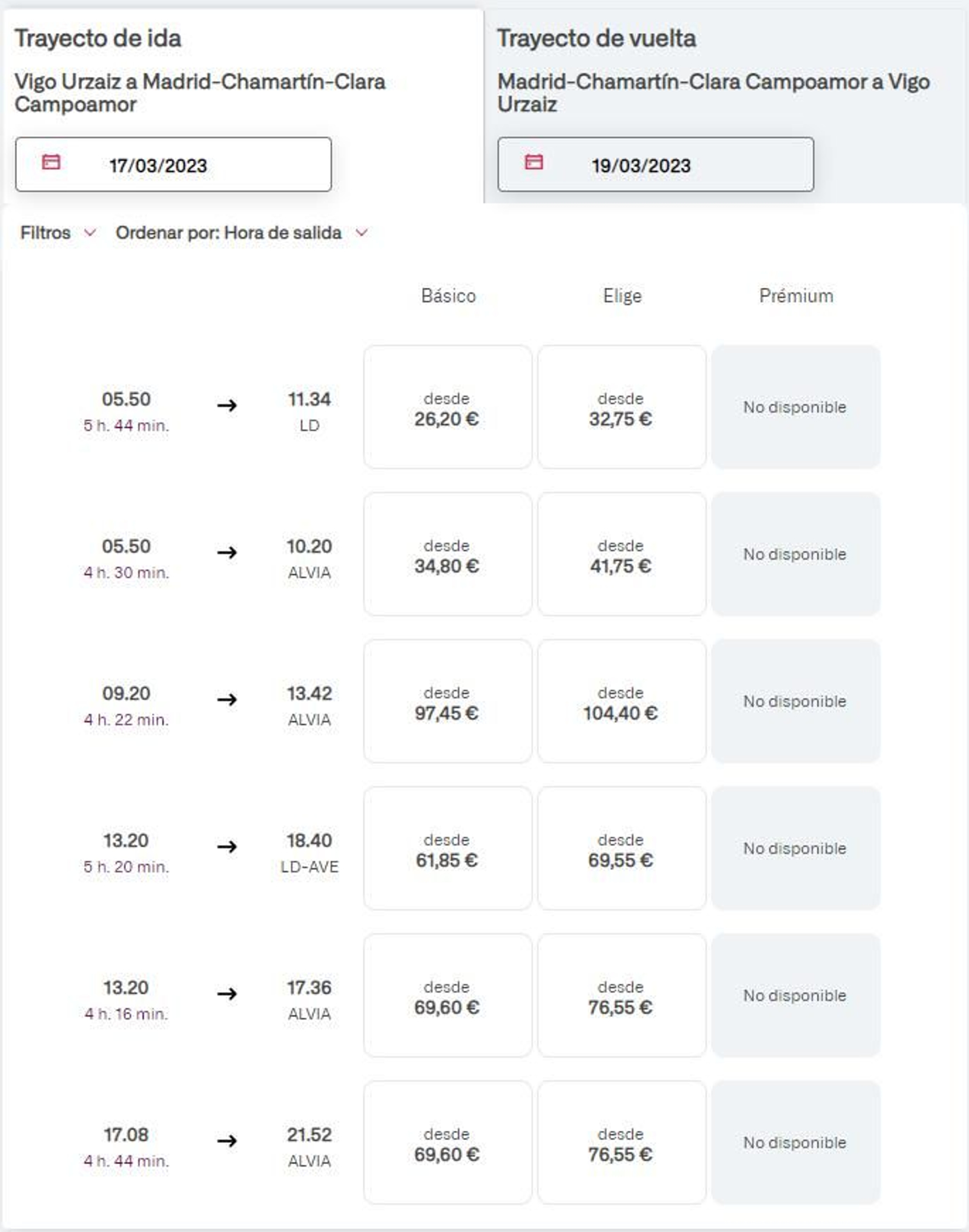Screen dimensions: 969x1232
Task: Choose Elige fare 32,75 € for LD train
Action: coord(621,407)
